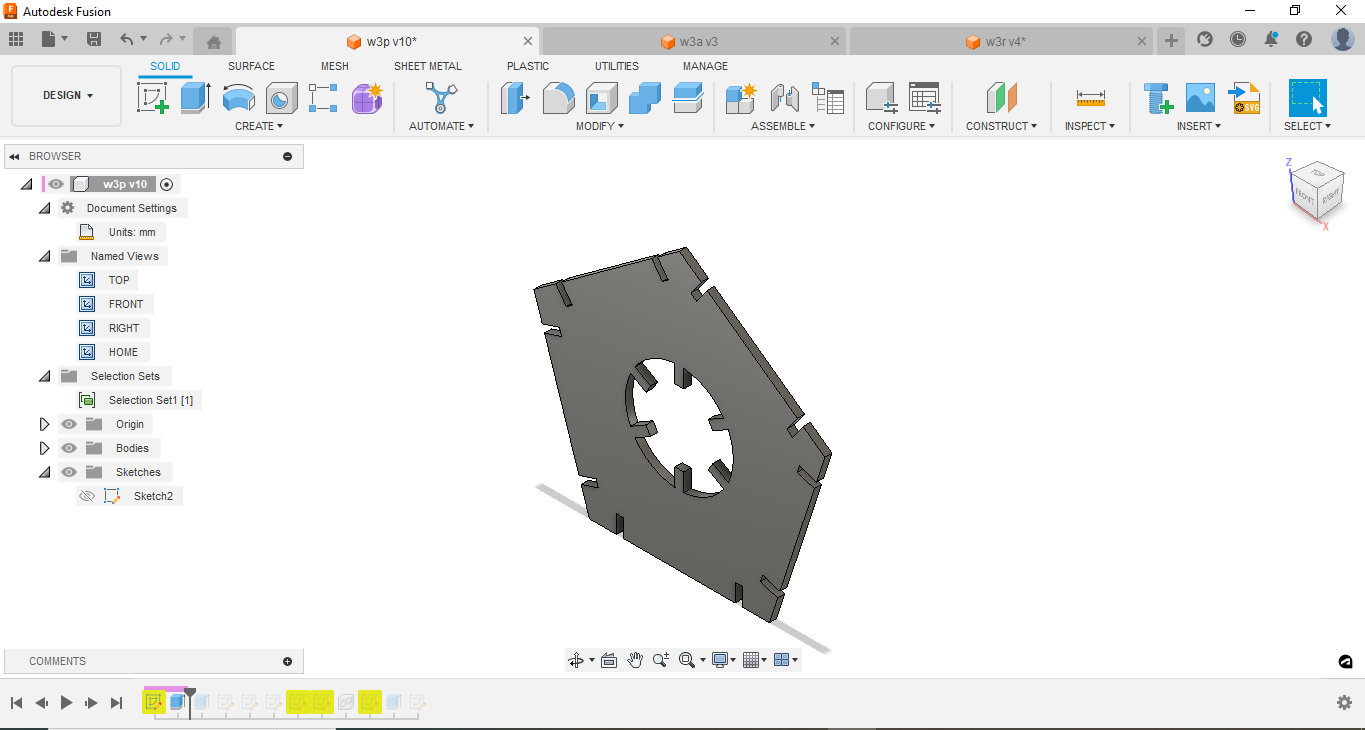Open the Change Parameters table tool
The height and width of the screenshot is (730, 1365).
pyautogui.click(x=925, y=98)
